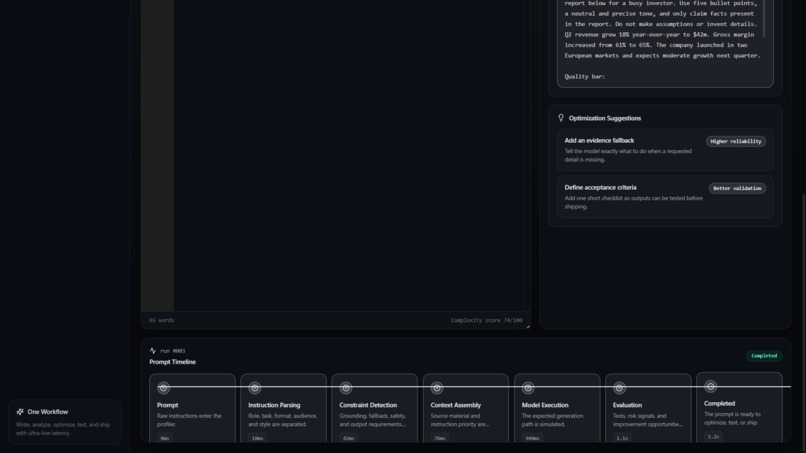Click the 42ms duration chip on Constraint Detection
Screen dimensions: 806x453
click(x=349, y=438)
